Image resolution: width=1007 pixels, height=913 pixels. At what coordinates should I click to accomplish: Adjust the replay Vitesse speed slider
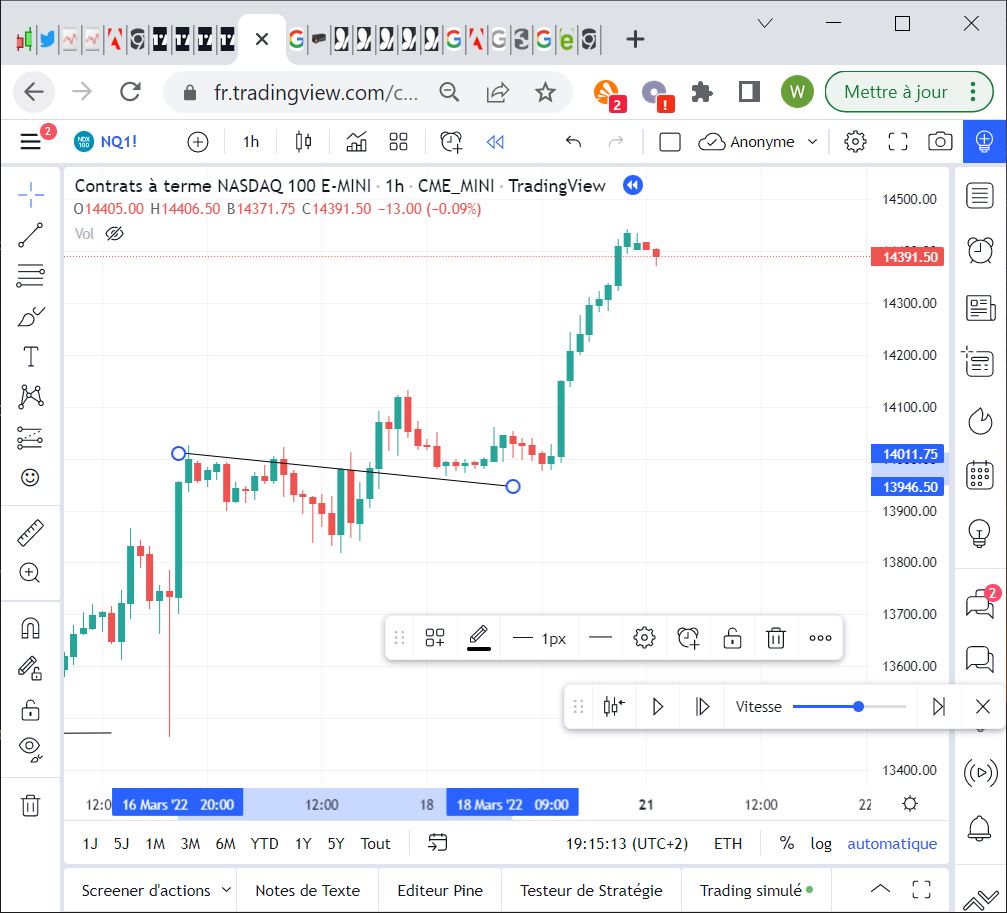pyautogui.click(x=849, y=706)
